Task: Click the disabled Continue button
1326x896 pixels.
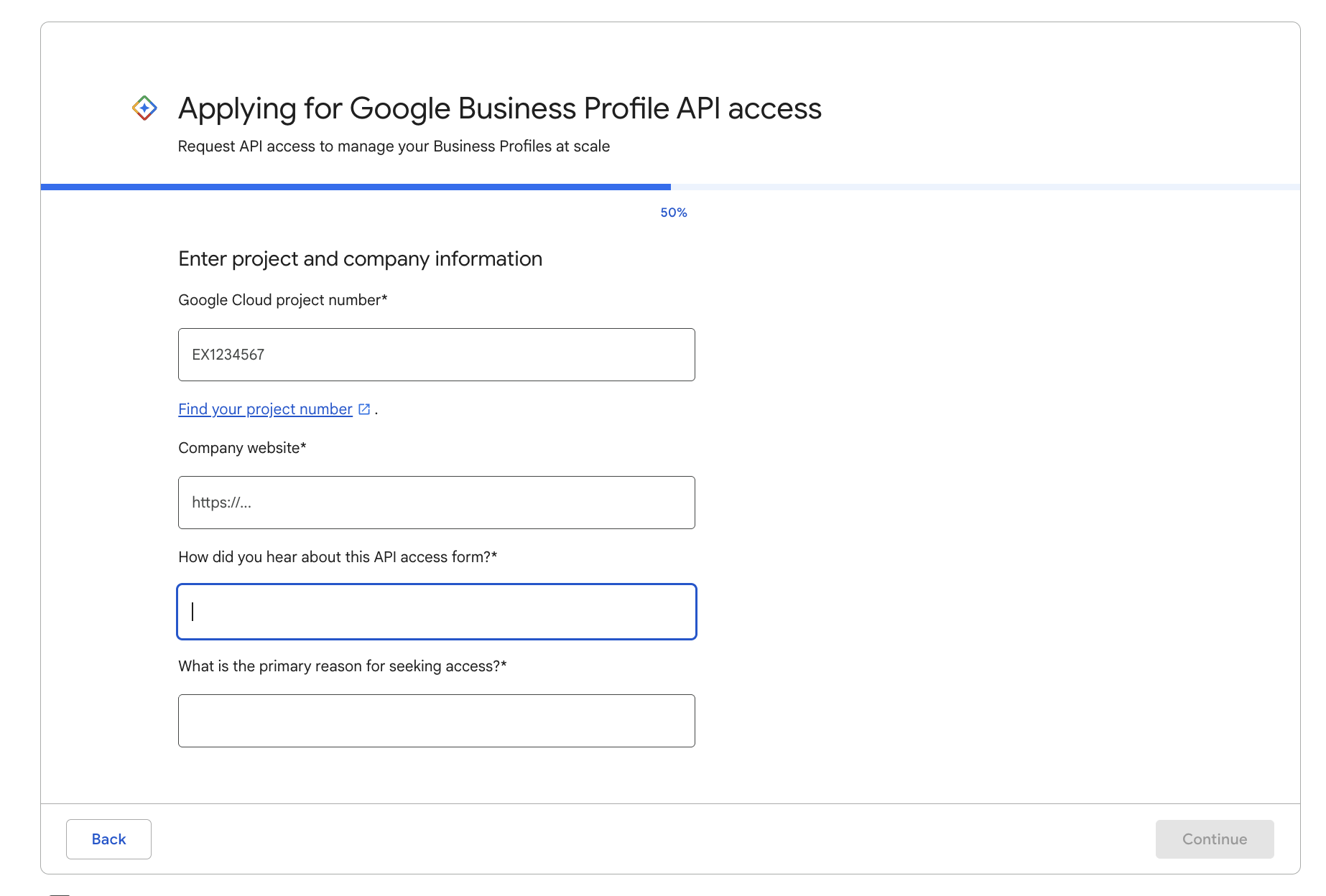Action: click(1214, 839)
